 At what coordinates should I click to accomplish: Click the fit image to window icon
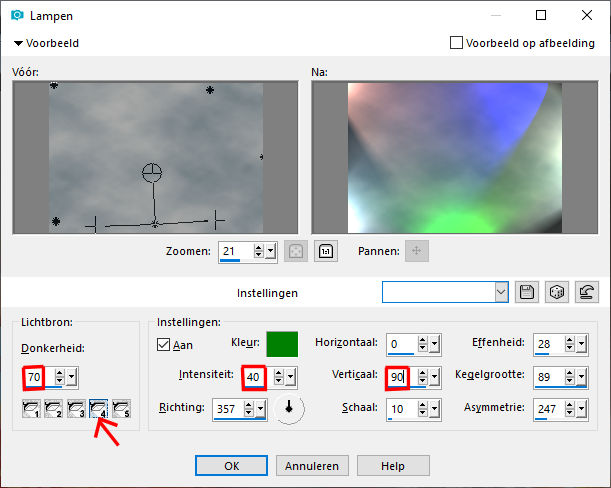tap(296, 251)
